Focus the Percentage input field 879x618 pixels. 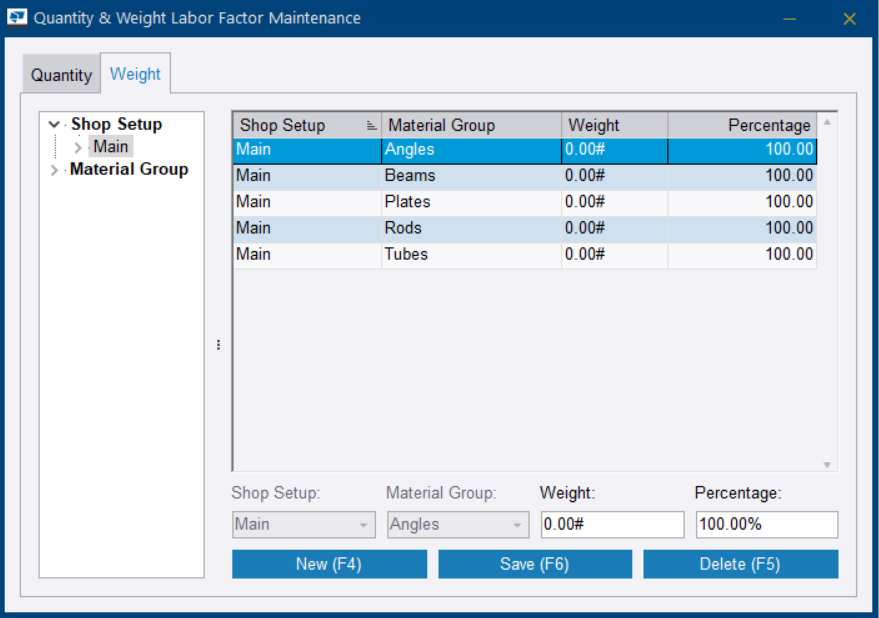766,525
